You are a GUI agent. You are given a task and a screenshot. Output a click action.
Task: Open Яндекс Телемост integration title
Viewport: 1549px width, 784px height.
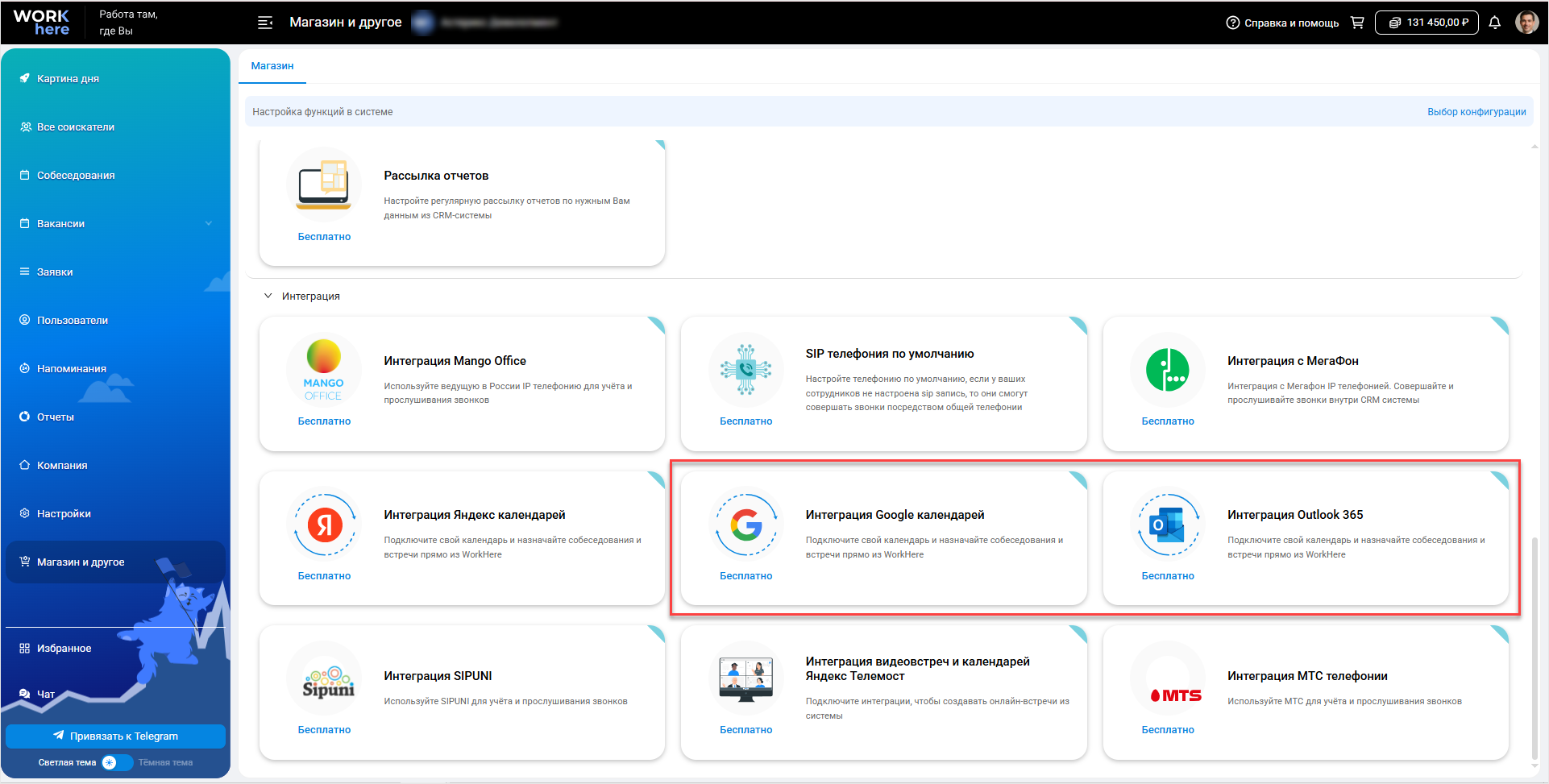[x=917, y=669]
